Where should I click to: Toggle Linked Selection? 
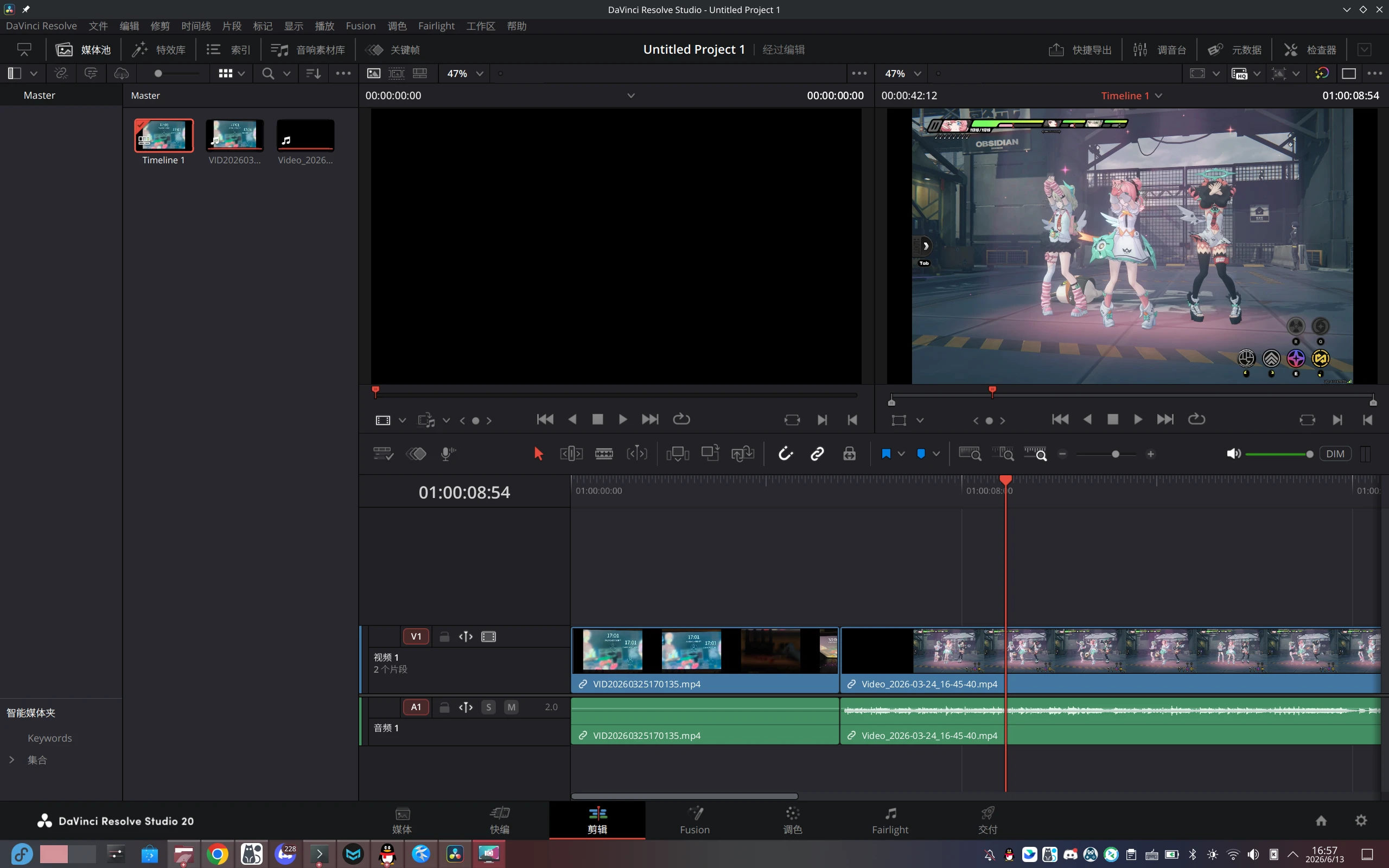pos(817,454)
